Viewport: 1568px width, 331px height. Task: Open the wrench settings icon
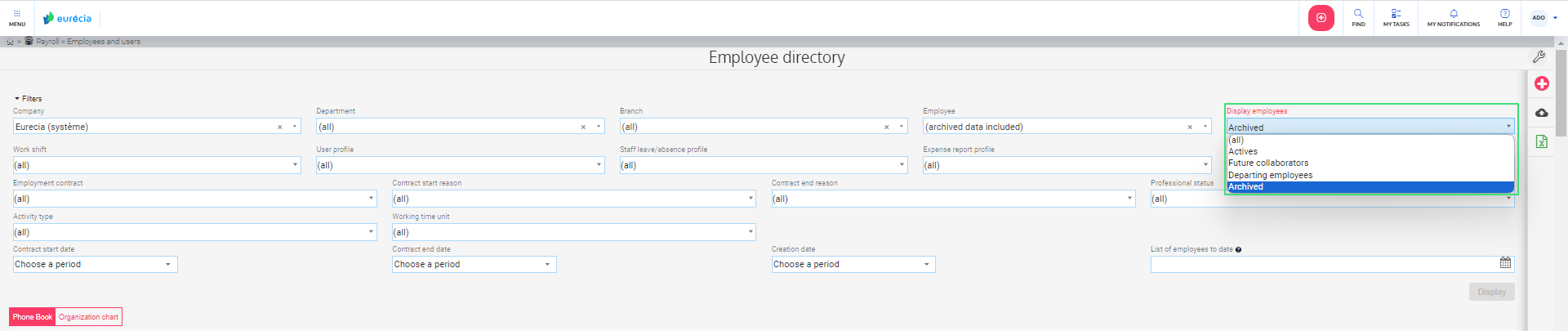(1539, 57)
